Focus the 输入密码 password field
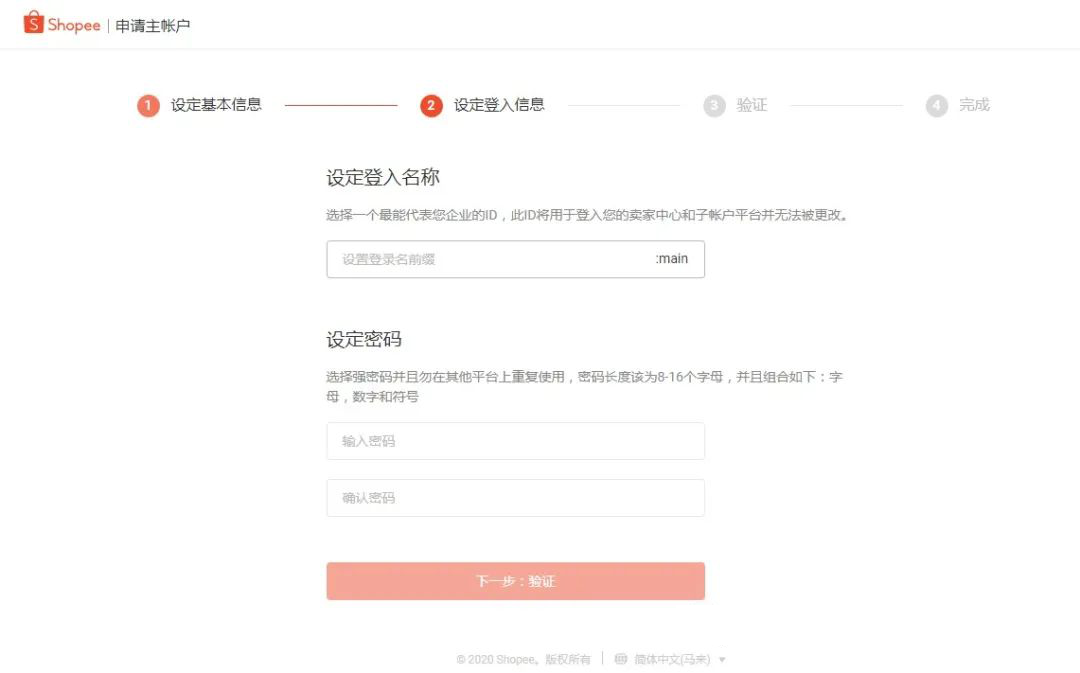 tap(515, 441)
